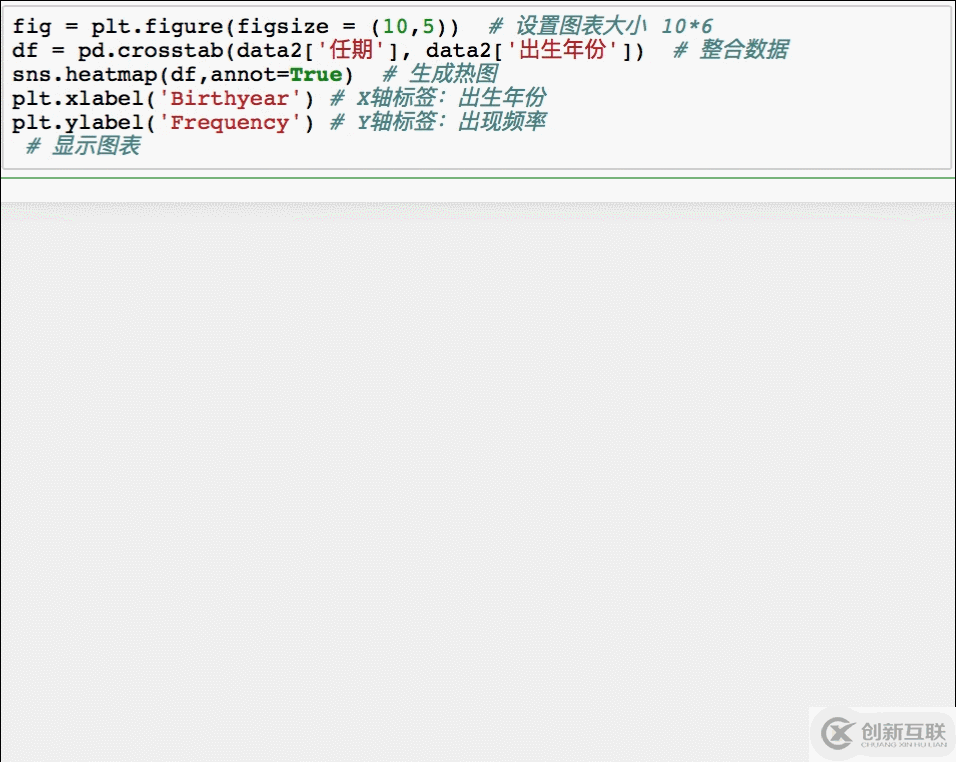The image size is (956, 762).
Task: Click the comment '# Y轴标签: 出现频率'
Action: pos(438,122)
